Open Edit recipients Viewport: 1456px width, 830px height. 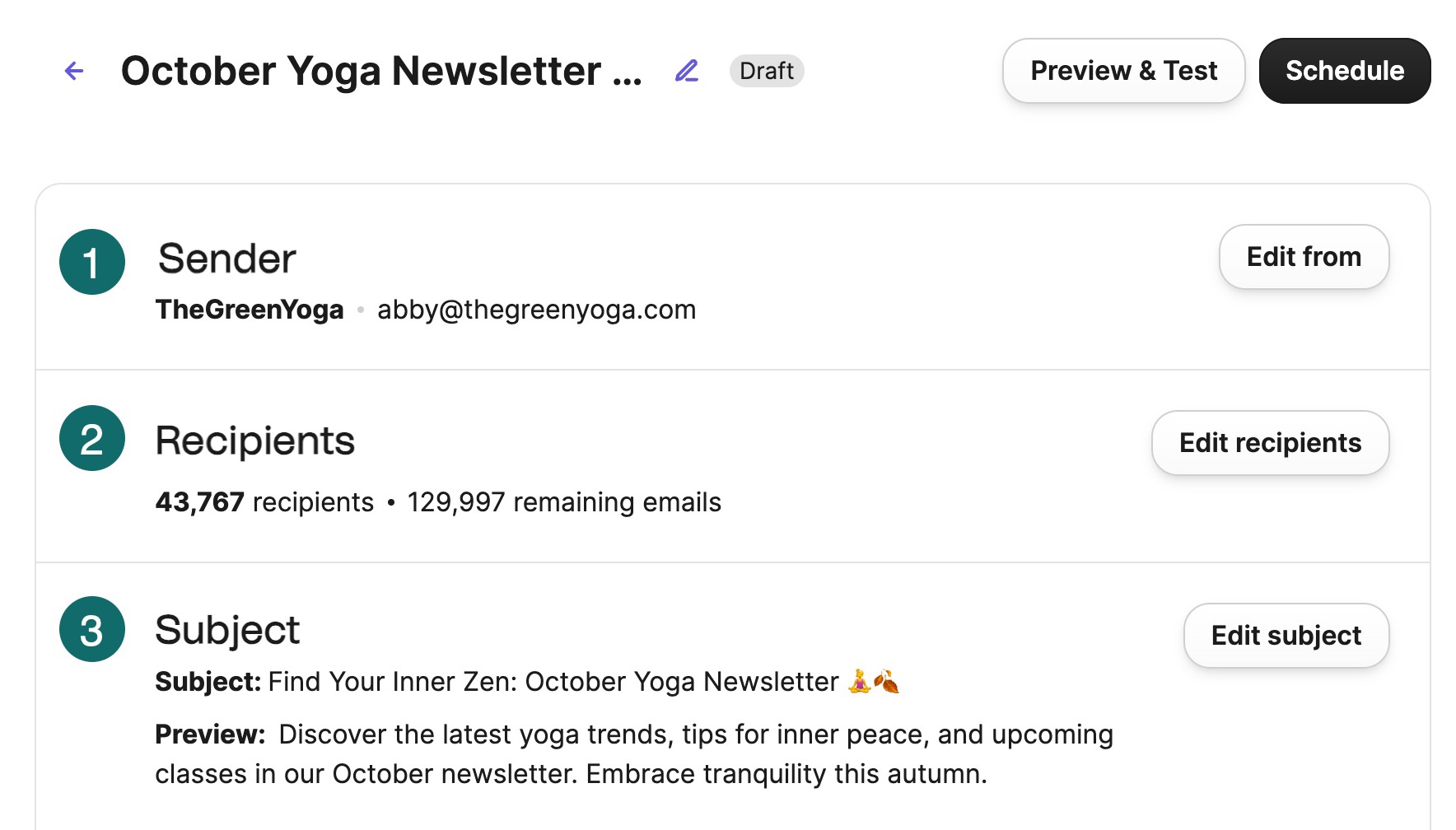click(x=1270, y=443)
